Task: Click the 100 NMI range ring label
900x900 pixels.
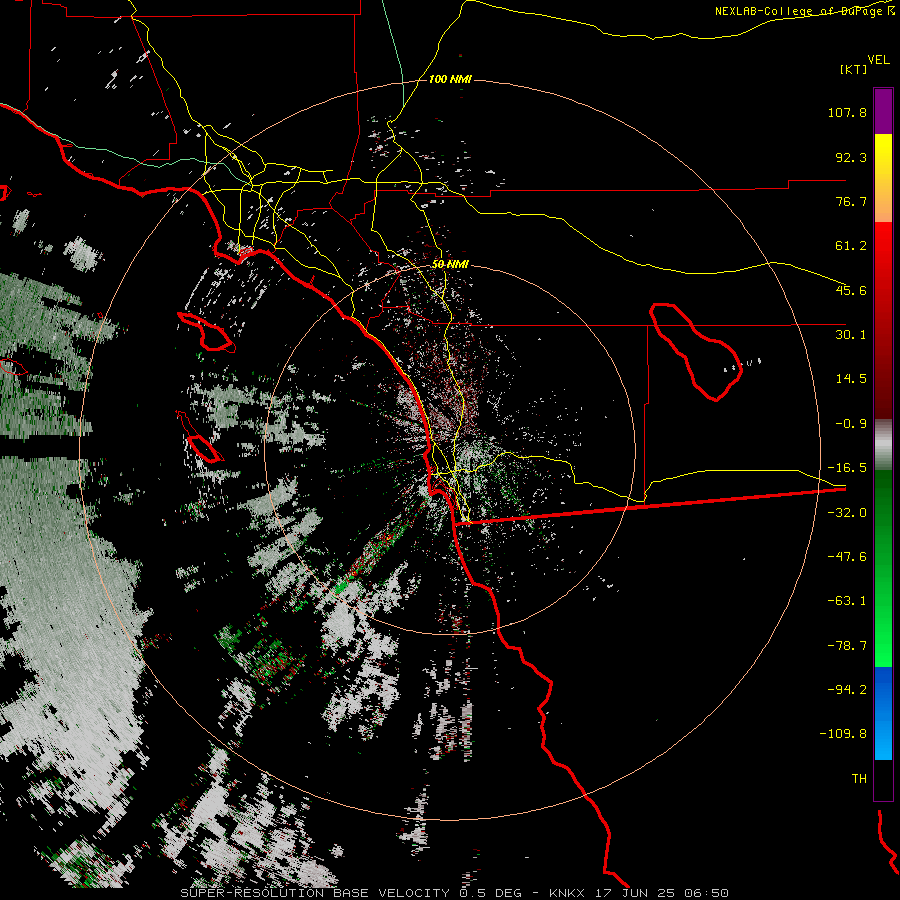Action: pyautogui.click(x=450, y=79)
